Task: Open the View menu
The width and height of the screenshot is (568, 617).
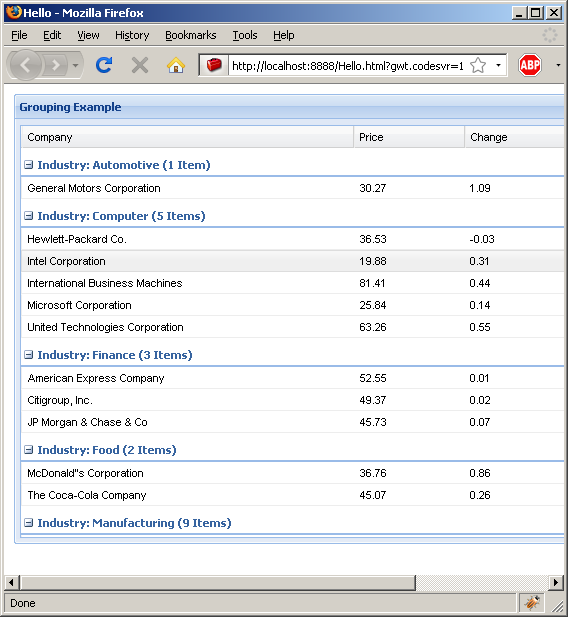Action: coord(88,35)
